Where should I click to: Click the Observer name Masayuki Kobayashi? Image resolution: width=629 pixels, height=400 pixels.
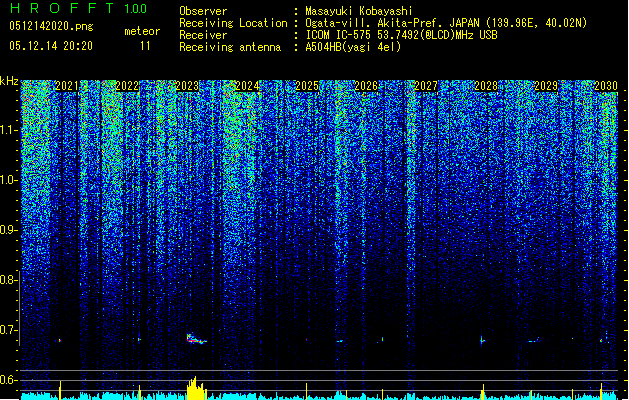click(359, 11)
